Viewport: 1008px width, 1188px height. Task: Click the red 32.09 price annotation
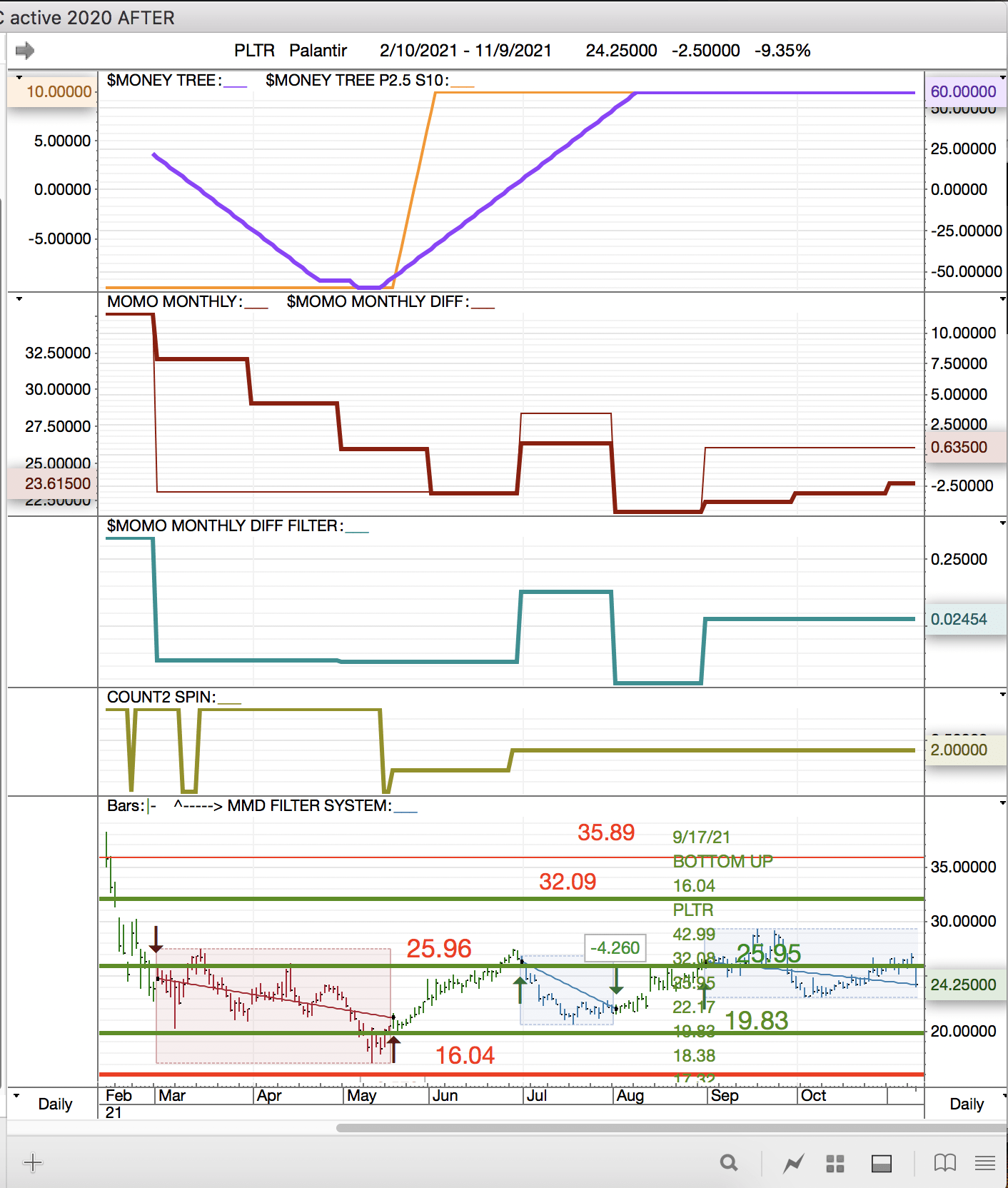[x=568, y=882]
